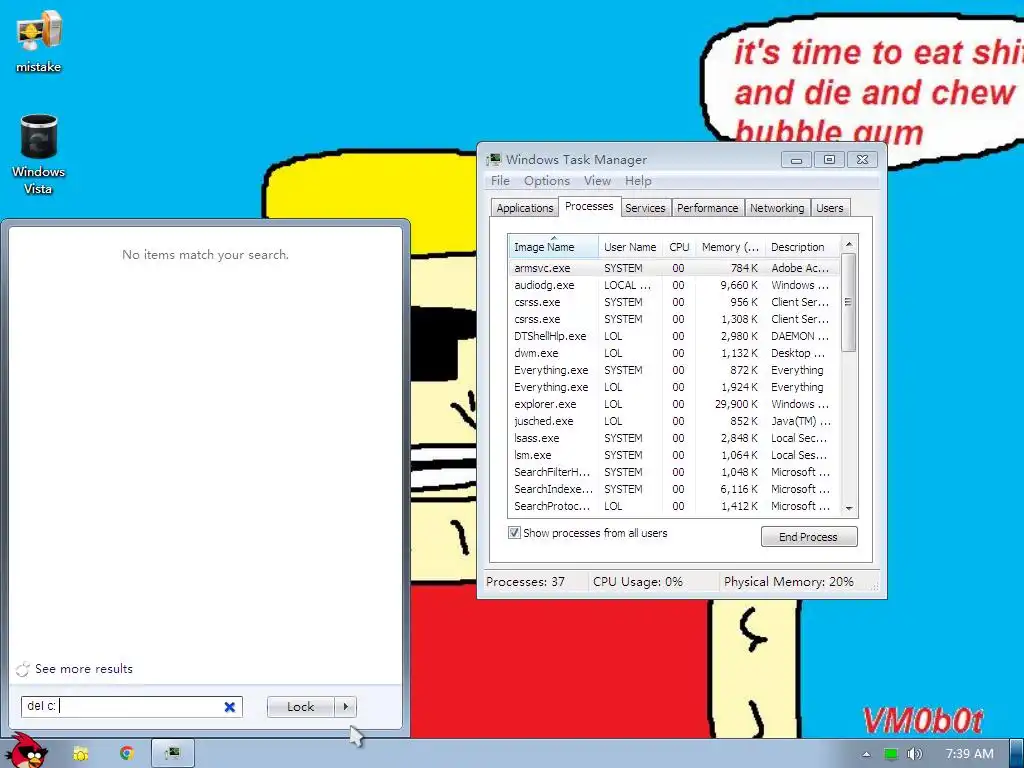Select the lsass.exe process
Image resolution: width=1024 pixels, height=768 pixels.
tap(675, 438)
